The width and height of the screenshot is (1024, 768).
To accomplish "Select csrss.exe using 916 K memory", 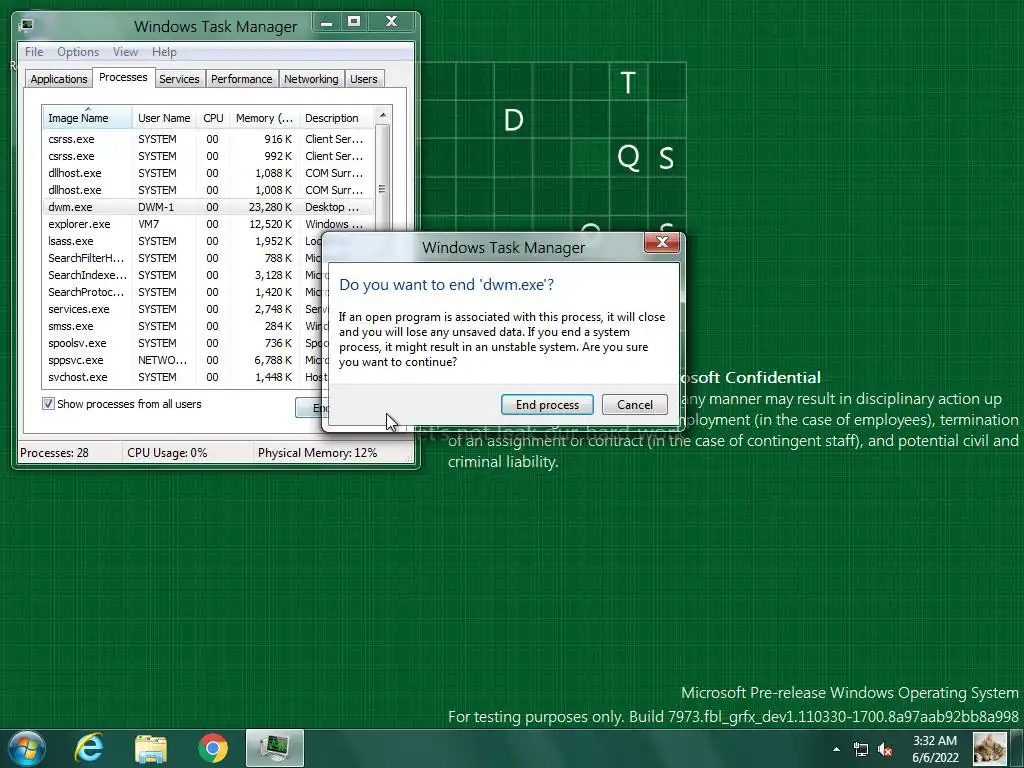I will tap(208, 139).
